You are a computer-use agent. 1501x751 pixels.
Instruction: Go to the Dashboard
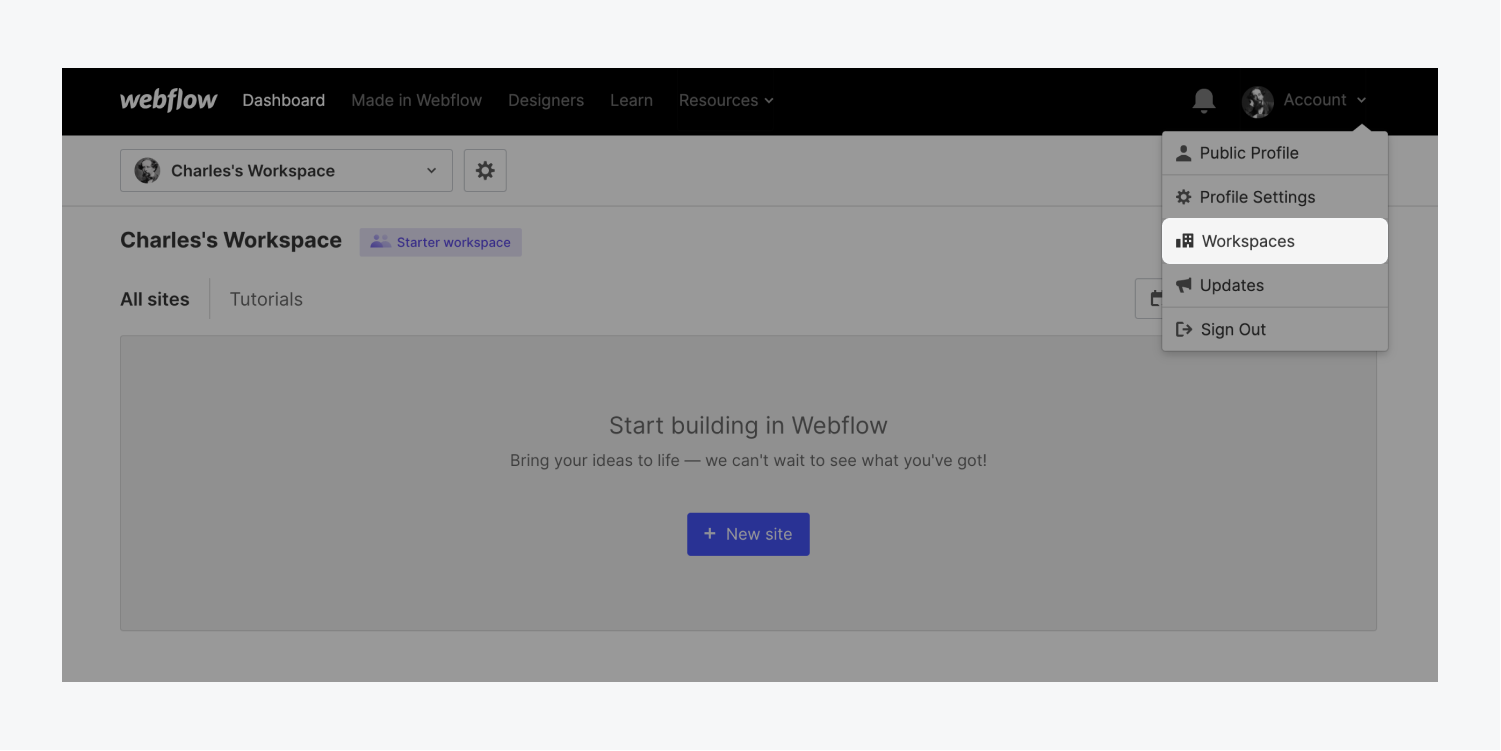pyautogui.click(x=284, y=100)
